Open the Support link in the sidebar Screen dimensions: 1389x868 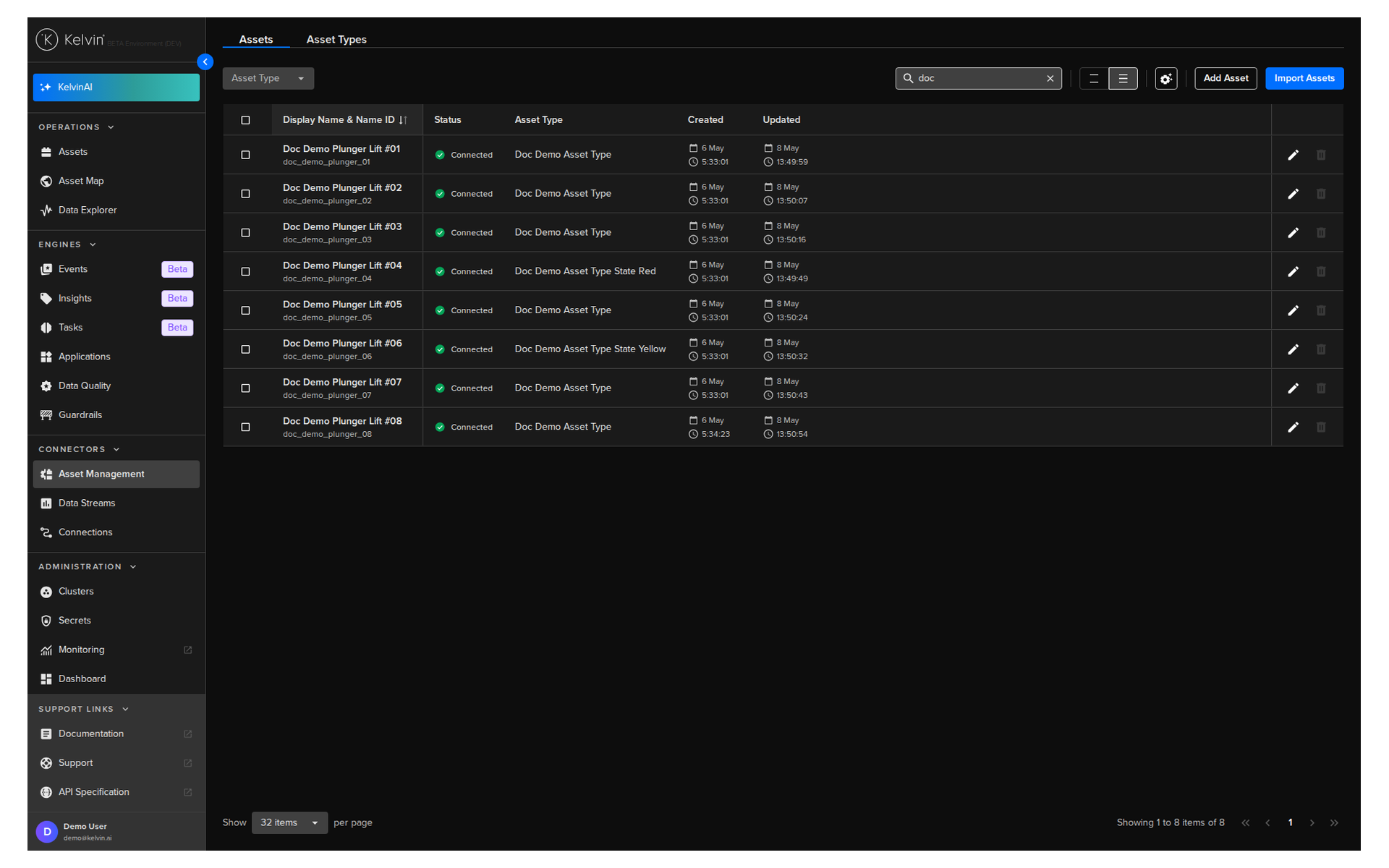click(116, 763)
